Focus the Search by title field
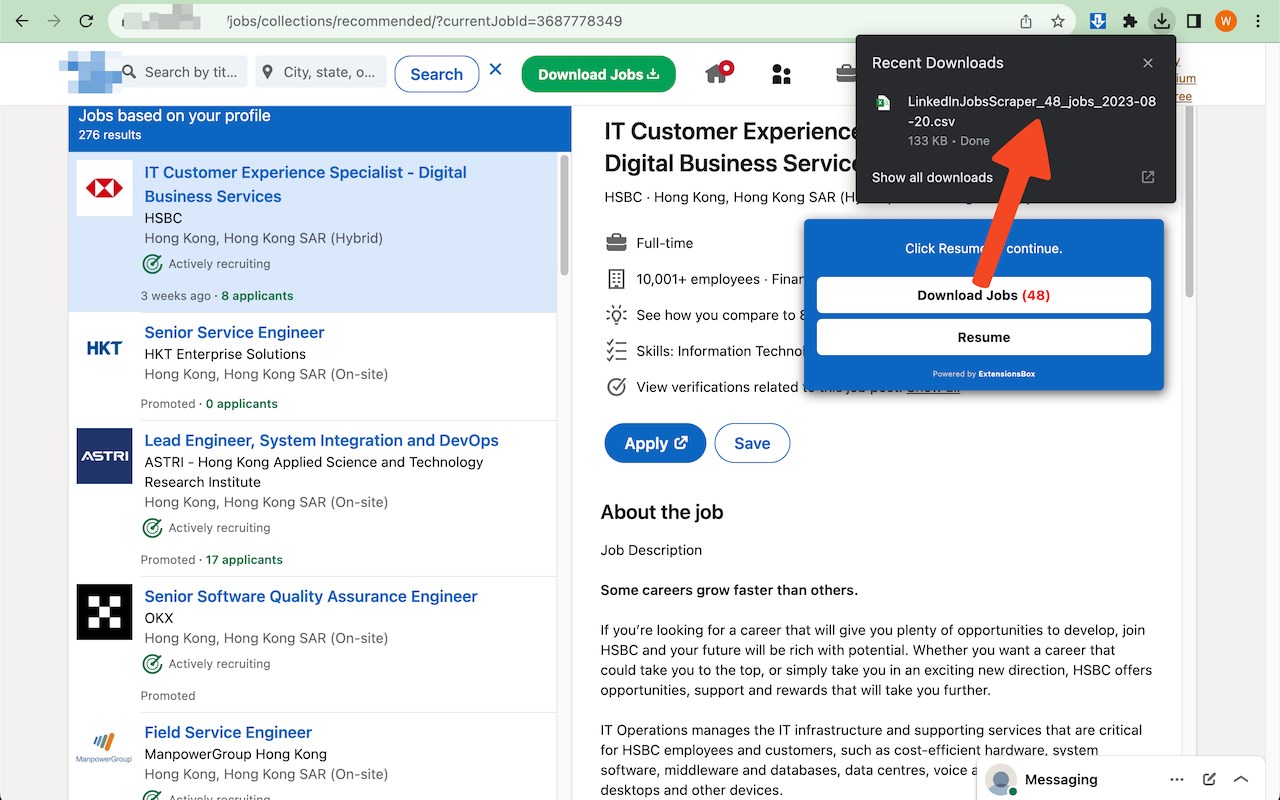 [183, 72]
